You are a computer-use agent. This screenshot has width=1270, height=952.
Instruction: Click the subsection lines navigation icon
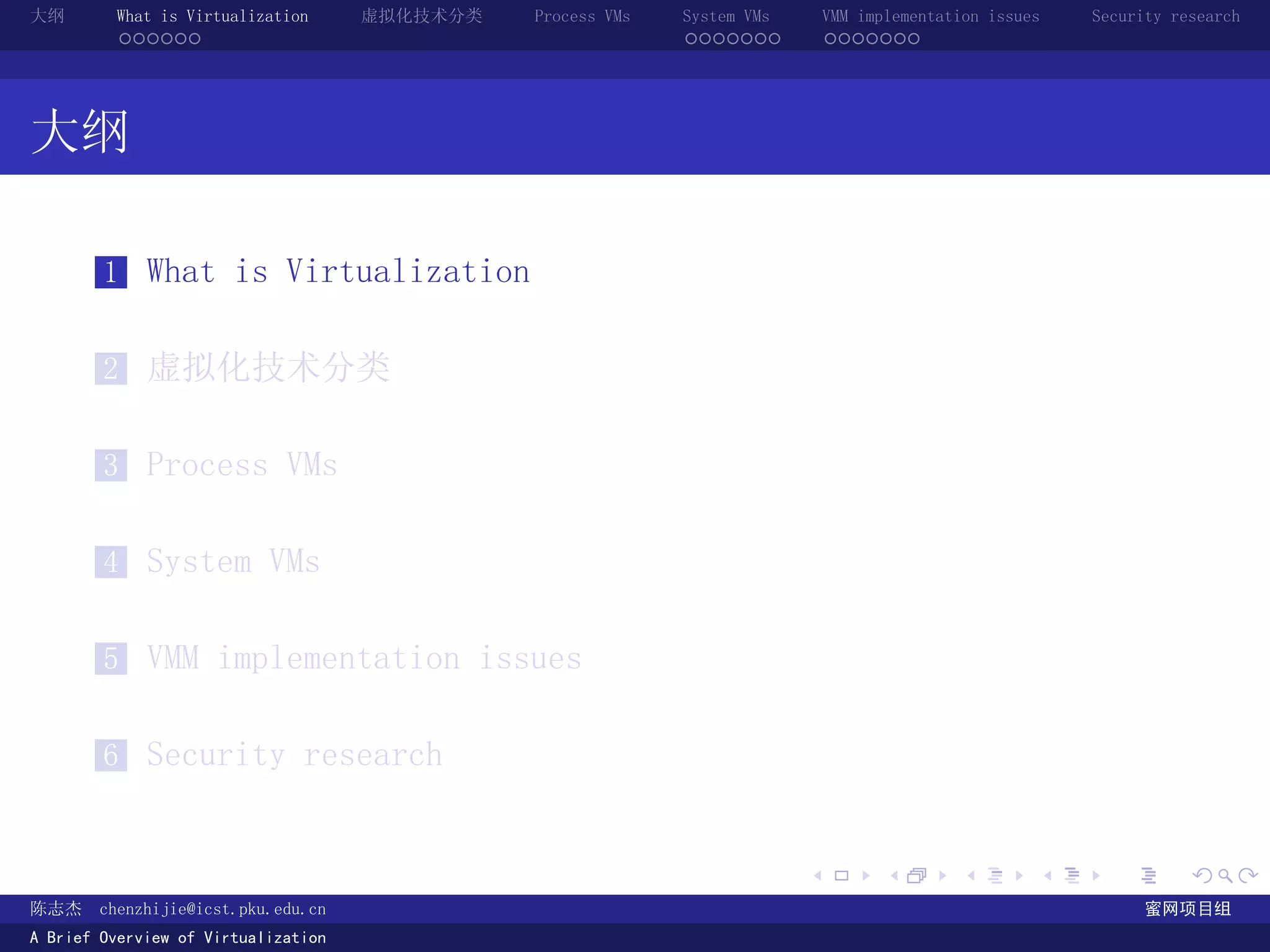tap(995, 875)
